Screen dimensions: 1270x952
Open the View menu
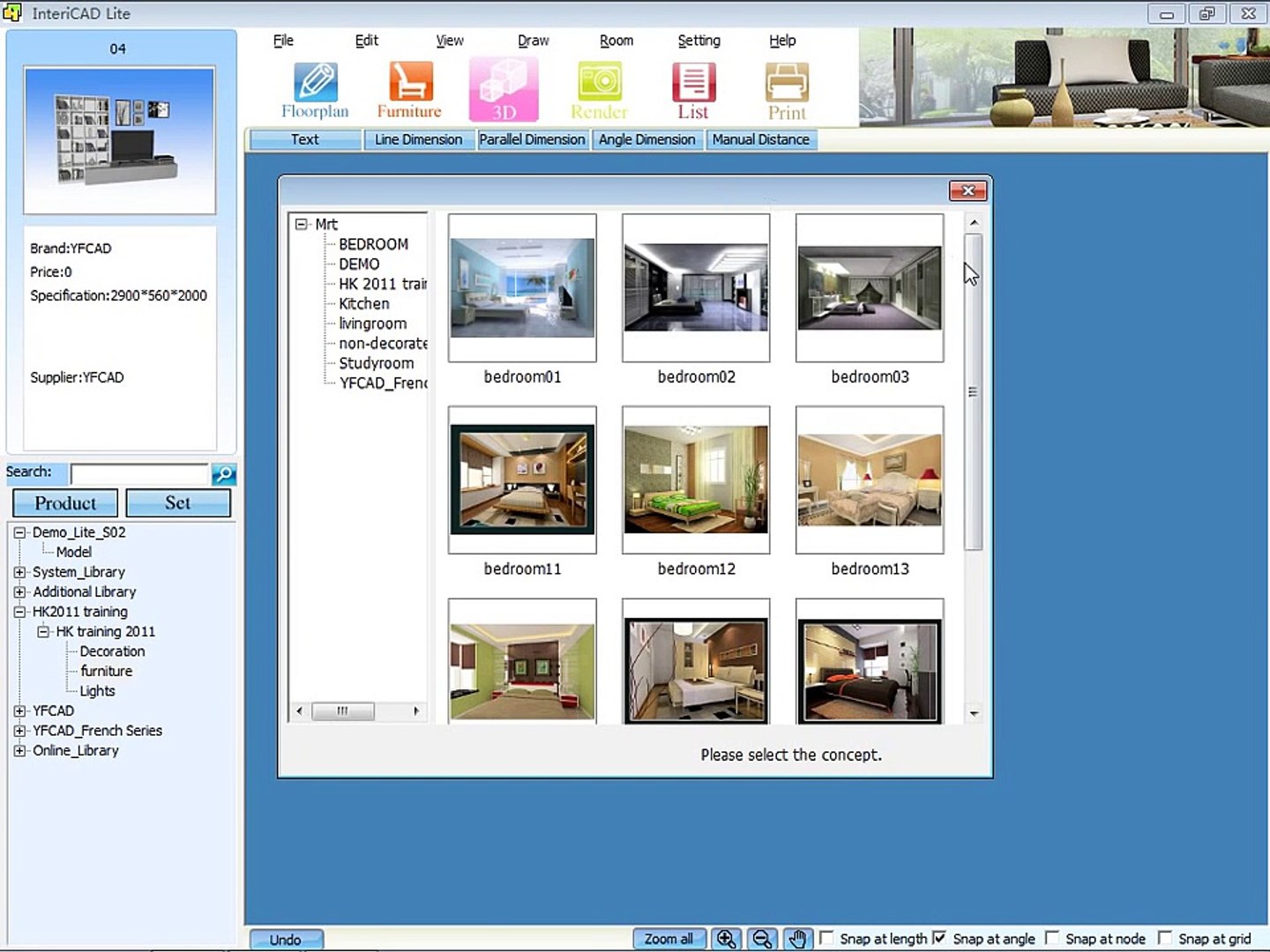450,41
